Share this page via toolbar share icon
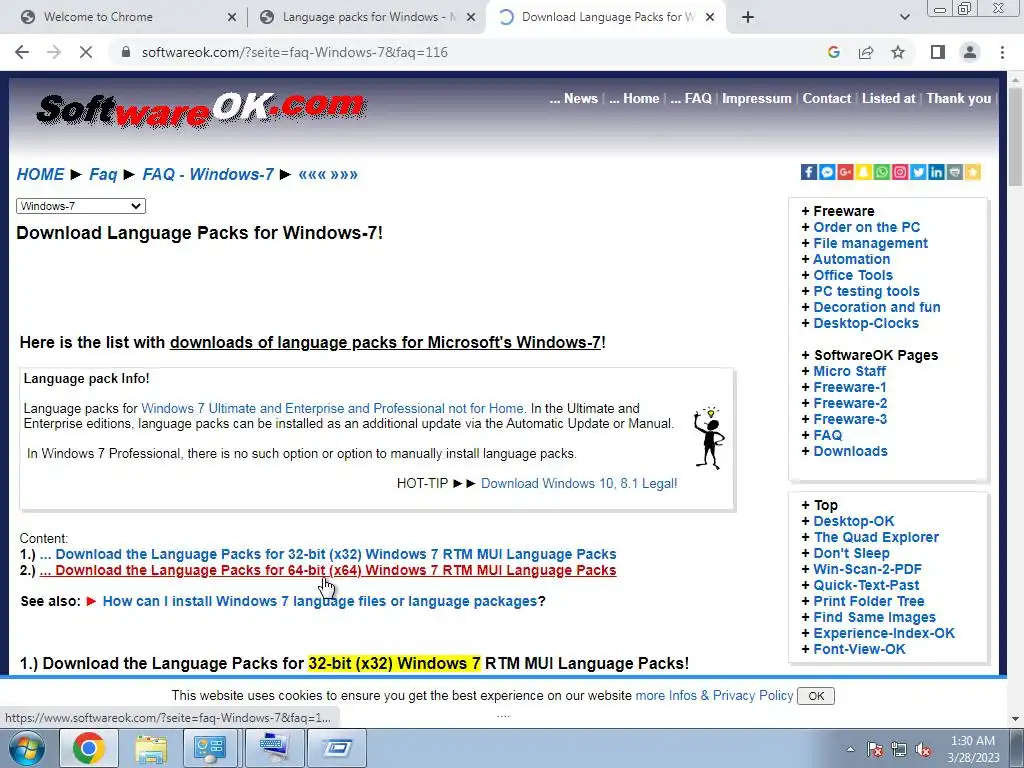 click(x=866, y=52)
